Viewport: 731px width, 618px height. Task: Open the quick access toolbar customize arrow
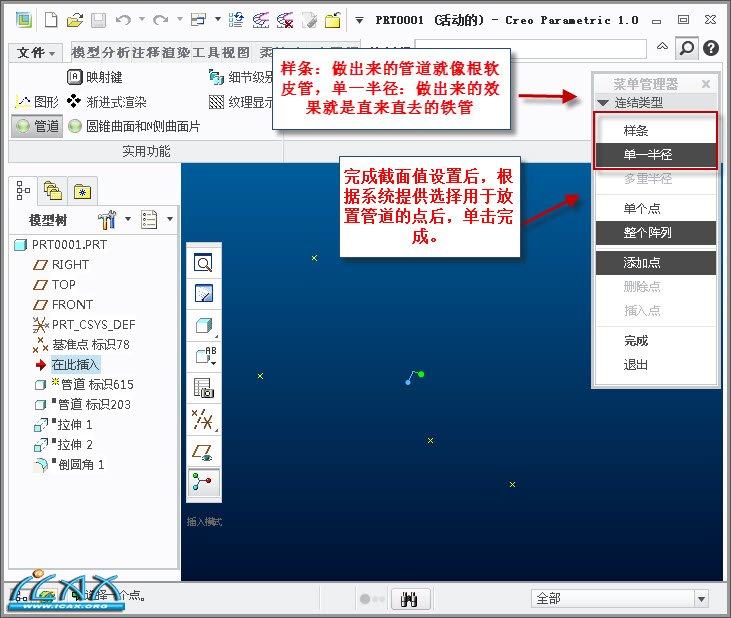(x=359, y=20)
